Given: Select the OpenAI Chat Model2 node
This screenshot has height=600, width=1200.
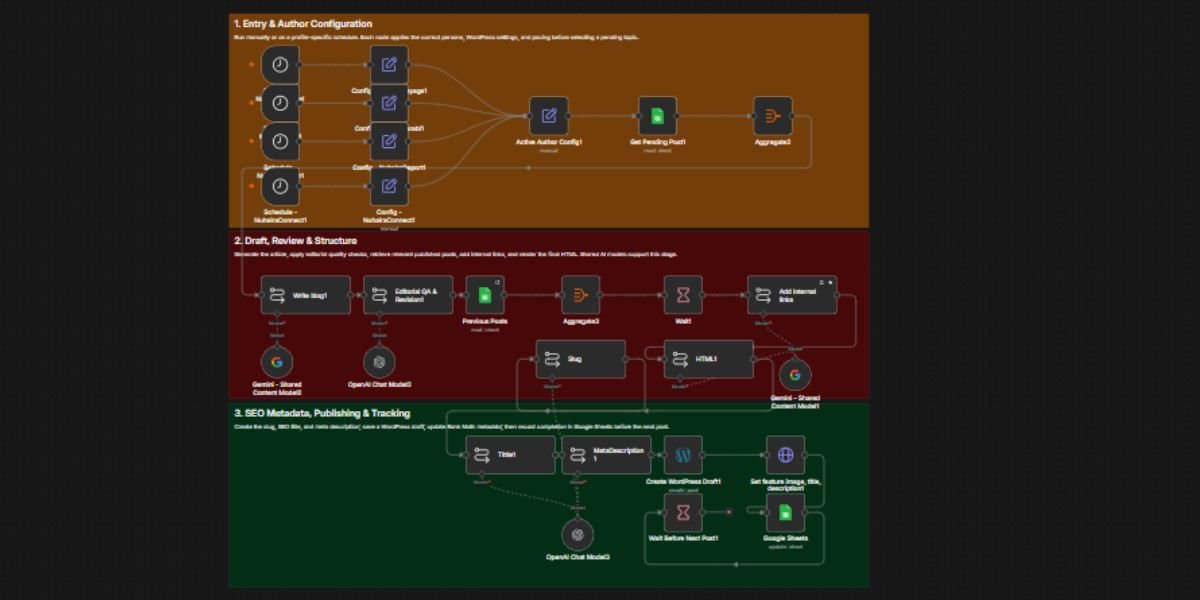Looking at the screenshot, I should (x=379, y=362).
